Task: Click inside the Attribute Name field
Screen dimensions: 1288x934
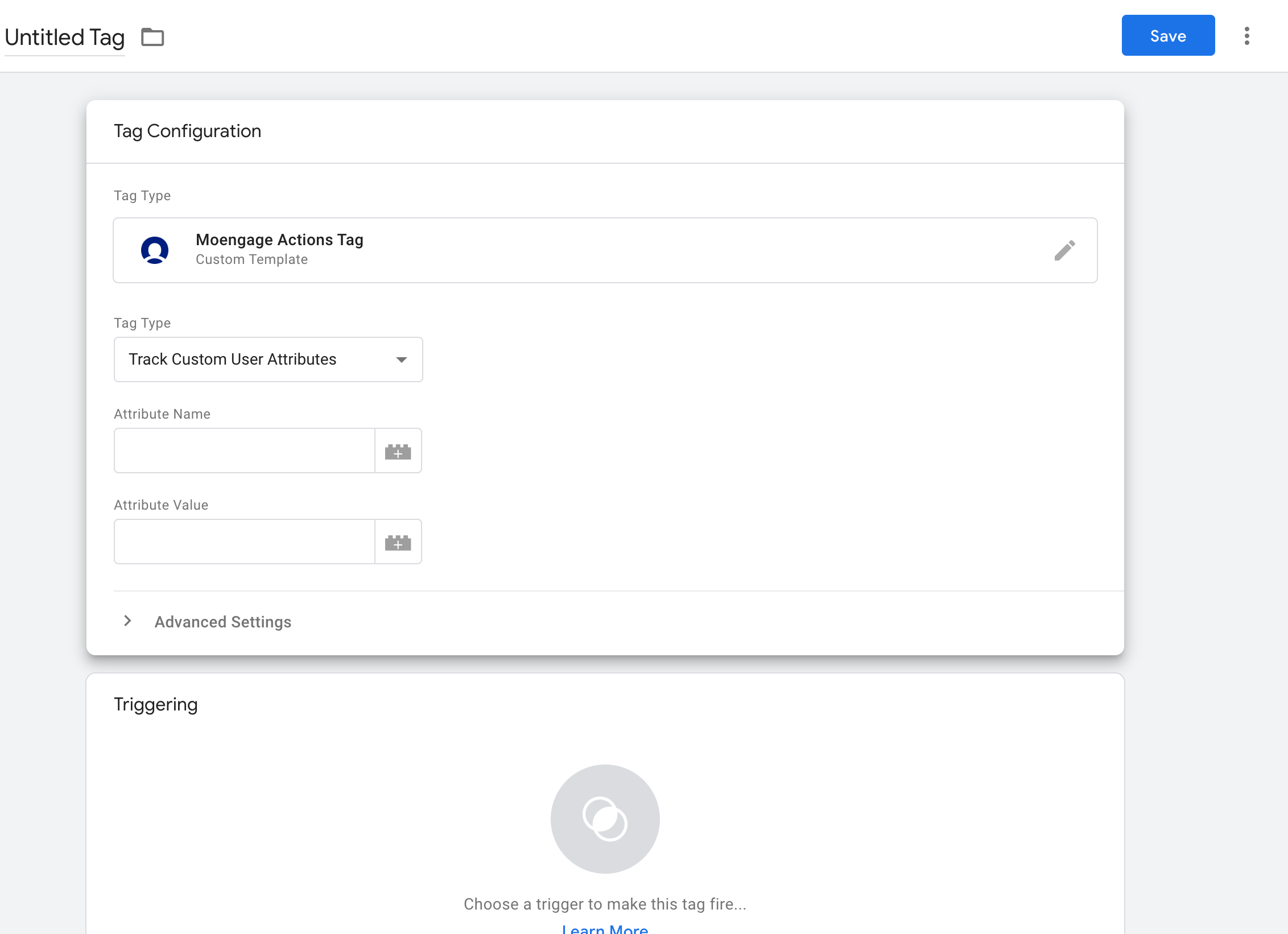Action: (x=243, y=451)
